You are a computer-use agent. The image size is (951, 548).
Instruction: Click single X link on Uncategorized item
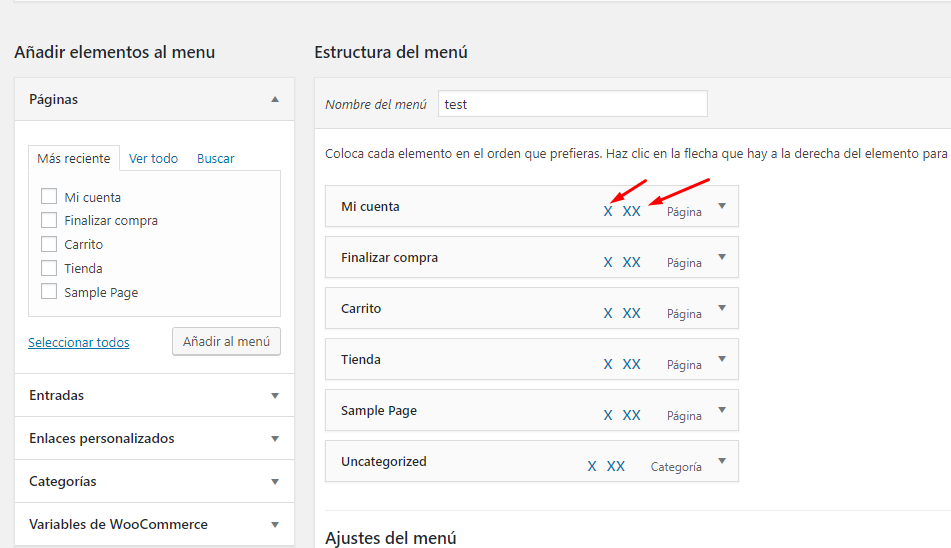pyautogui.click(x=592, y=466)
